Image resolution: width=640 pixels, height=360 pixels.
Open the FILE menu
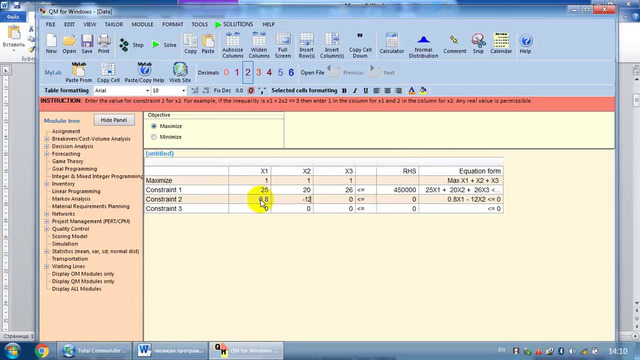pos(51,24)
